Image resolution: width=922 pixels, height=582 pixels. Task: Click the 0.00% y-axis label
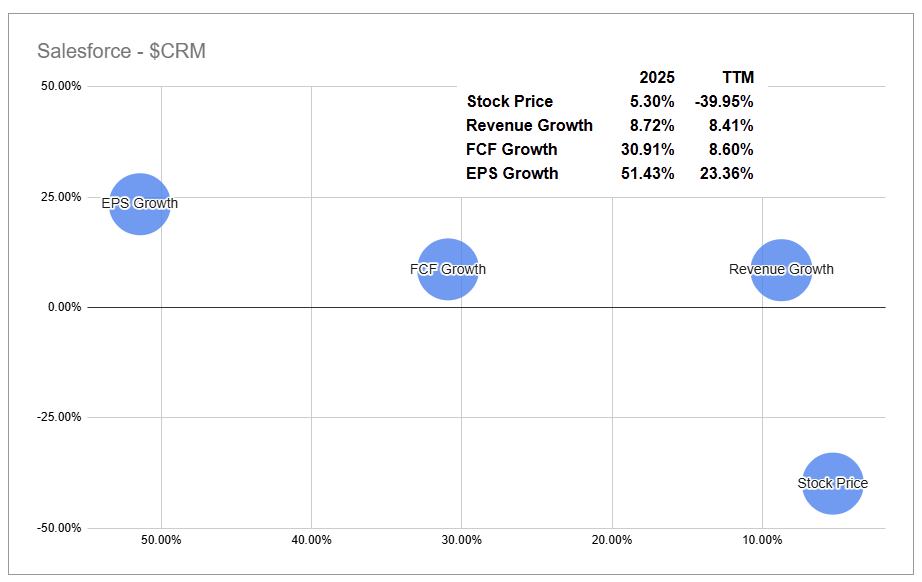coord(66,307)
